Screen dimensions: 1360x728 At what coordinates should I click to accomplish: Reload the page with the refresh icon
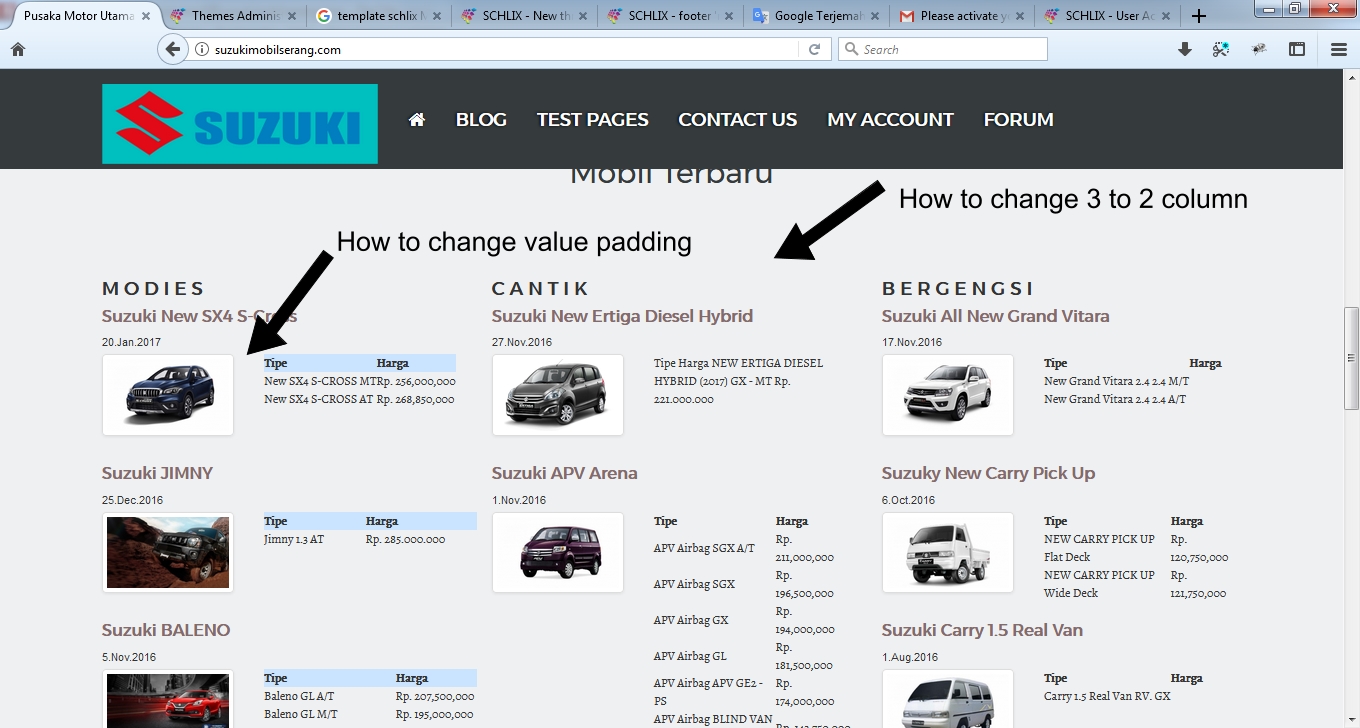(x=814, y=49)
